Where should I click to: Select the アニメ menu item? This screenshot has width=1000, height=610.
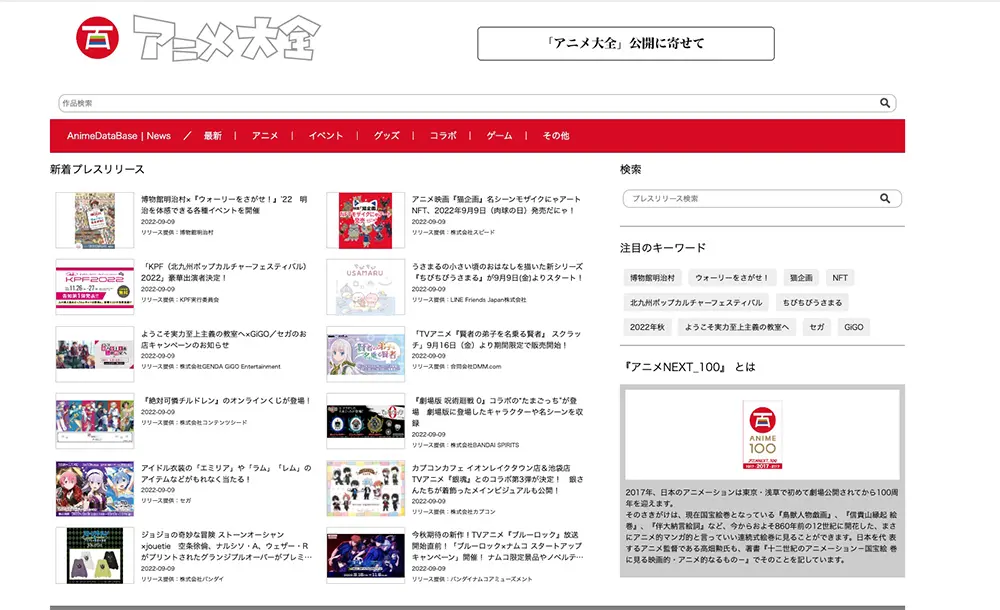(265, 136)
